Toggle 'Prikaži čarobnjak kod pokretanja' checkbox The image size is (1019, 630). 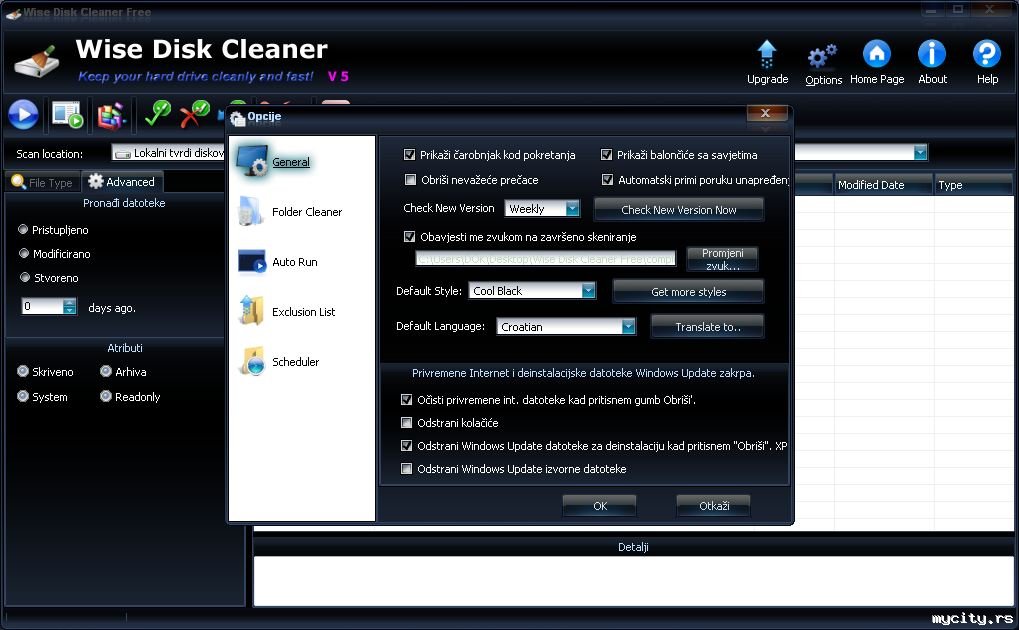(409, 155)
